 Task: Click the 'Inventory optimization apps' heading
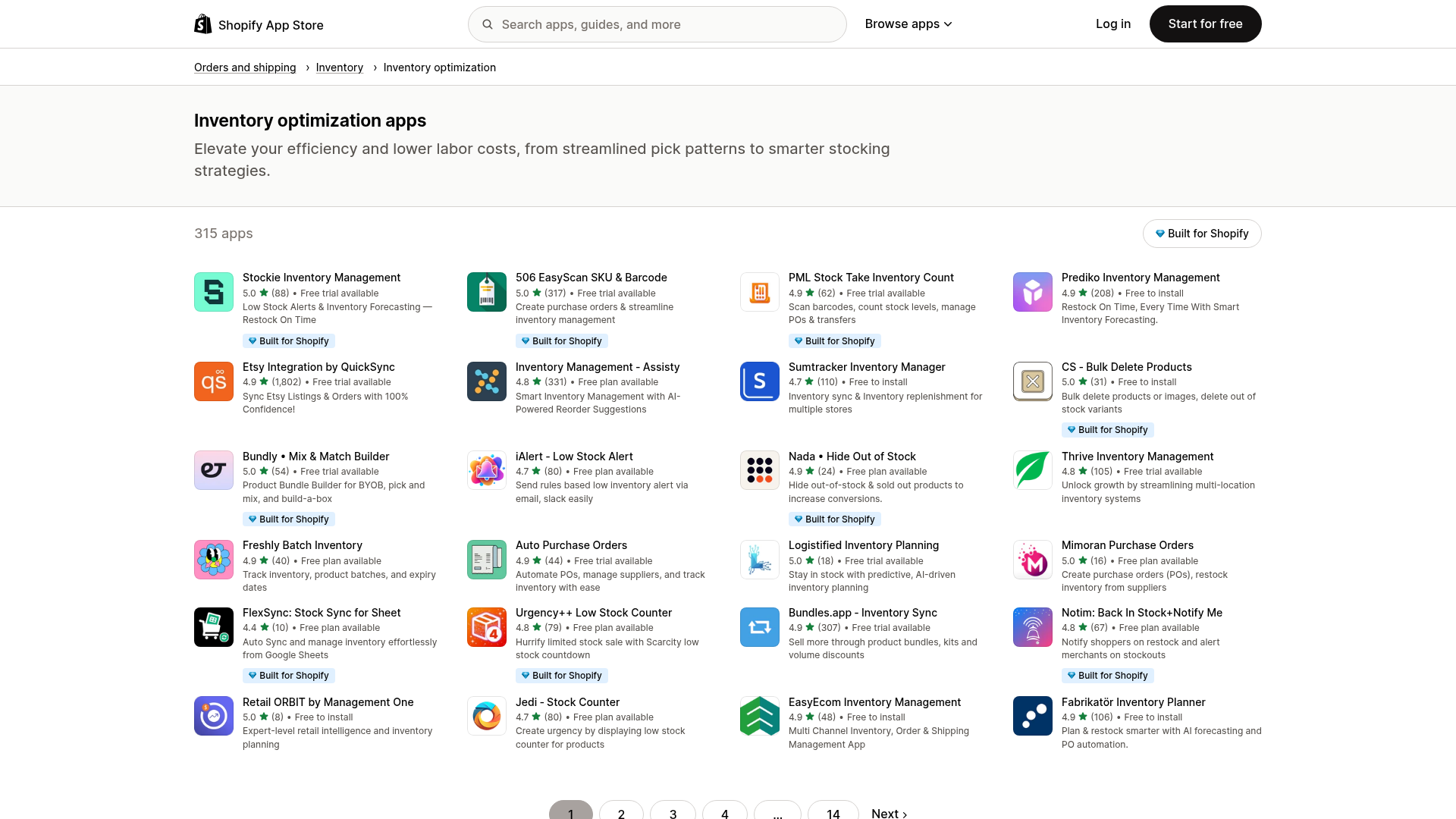click(x=310, y=121)
